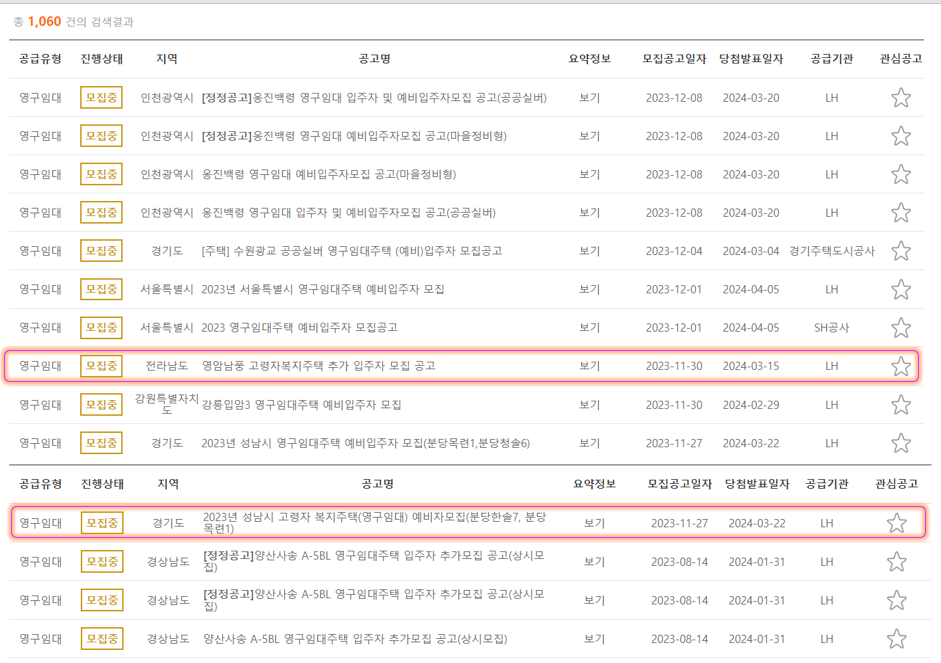Toggle the favorite star on the first 웅진백령 row

pyautogui.click(x=901, y=96)
